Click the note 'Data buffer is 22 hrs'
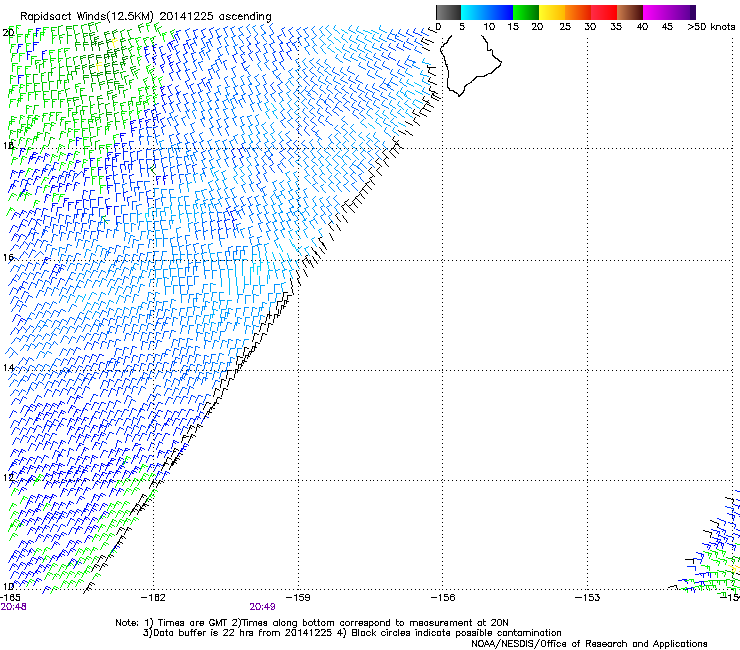This screenshot has height=650, width=740. click(205, 633)
